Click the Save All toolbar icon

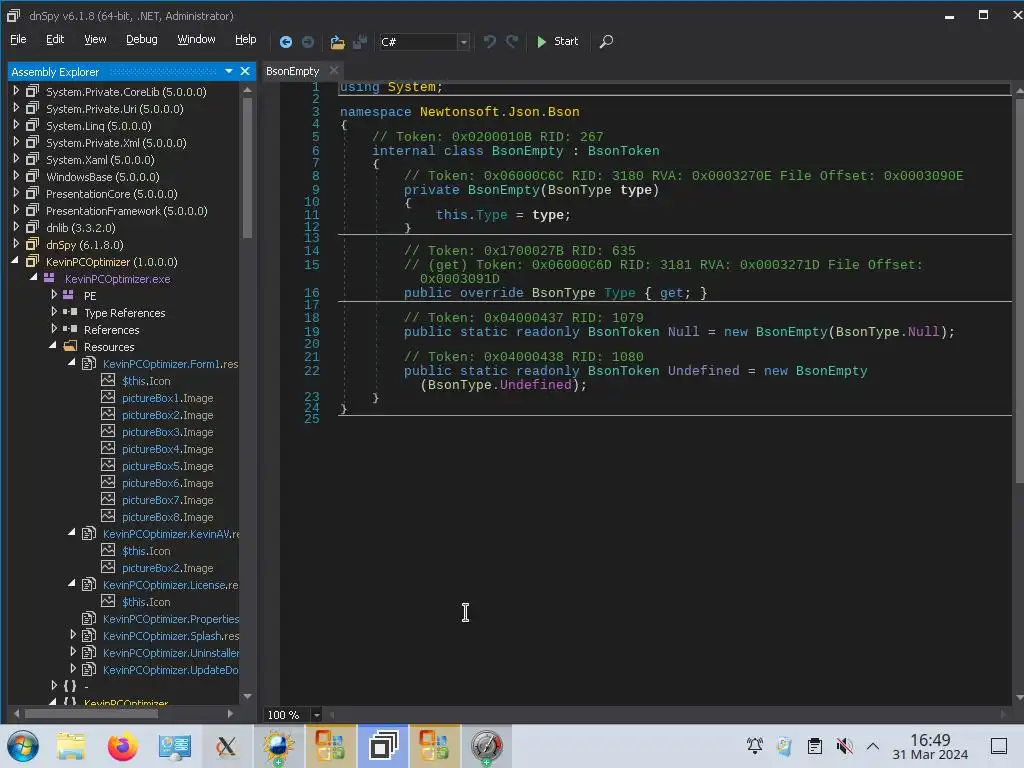360,42
